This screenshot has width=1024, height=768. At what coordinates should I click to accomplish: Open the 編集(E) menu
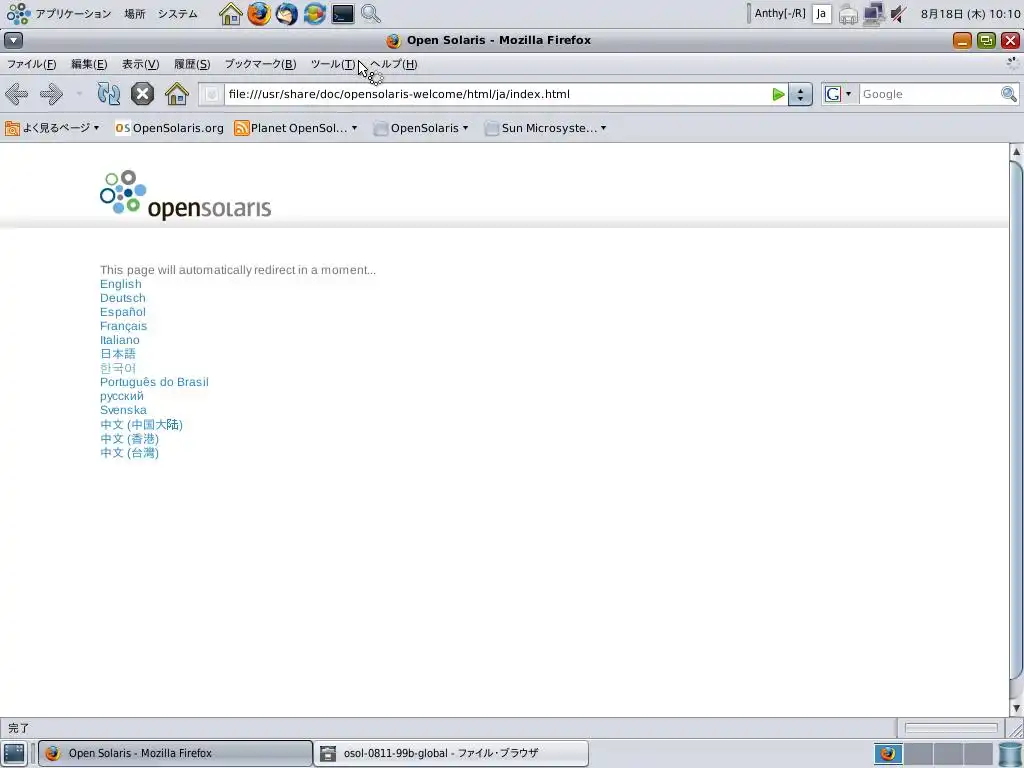89,64
